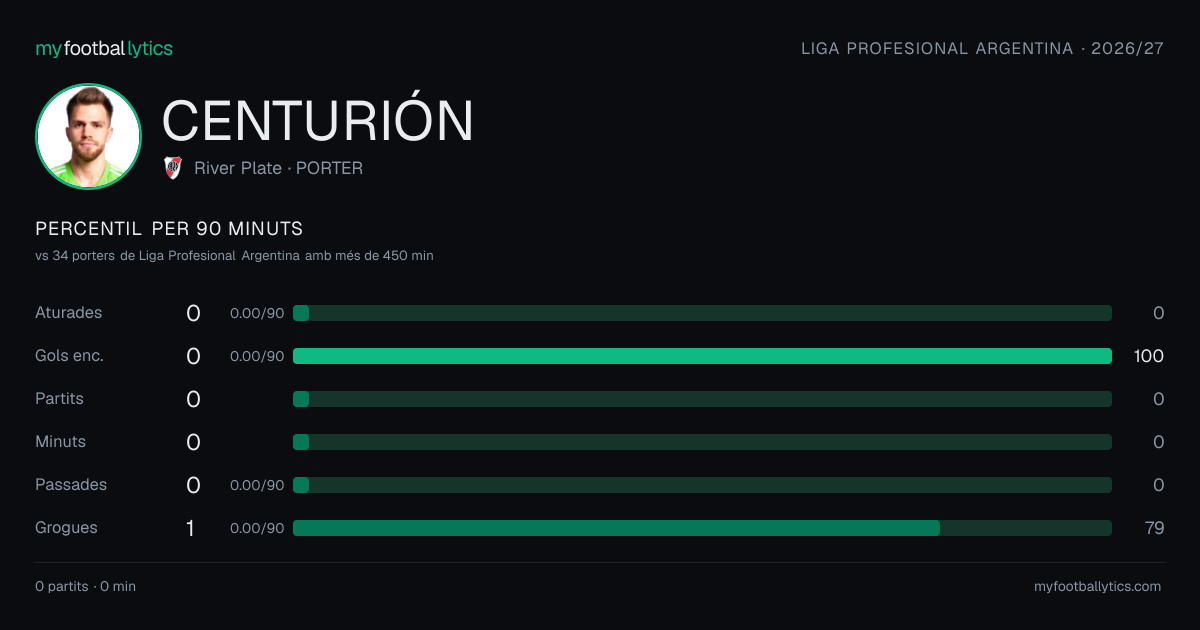Click the River Plate club crest
Viewport: 1200px width, 630px height.
(x=172, y=168)
